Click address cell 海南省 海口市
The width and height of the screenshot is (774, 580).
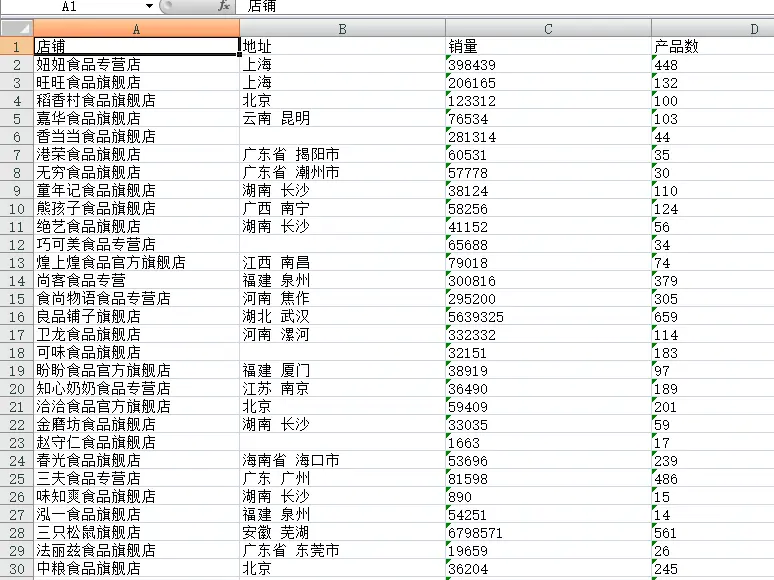[x=343, y=461]
